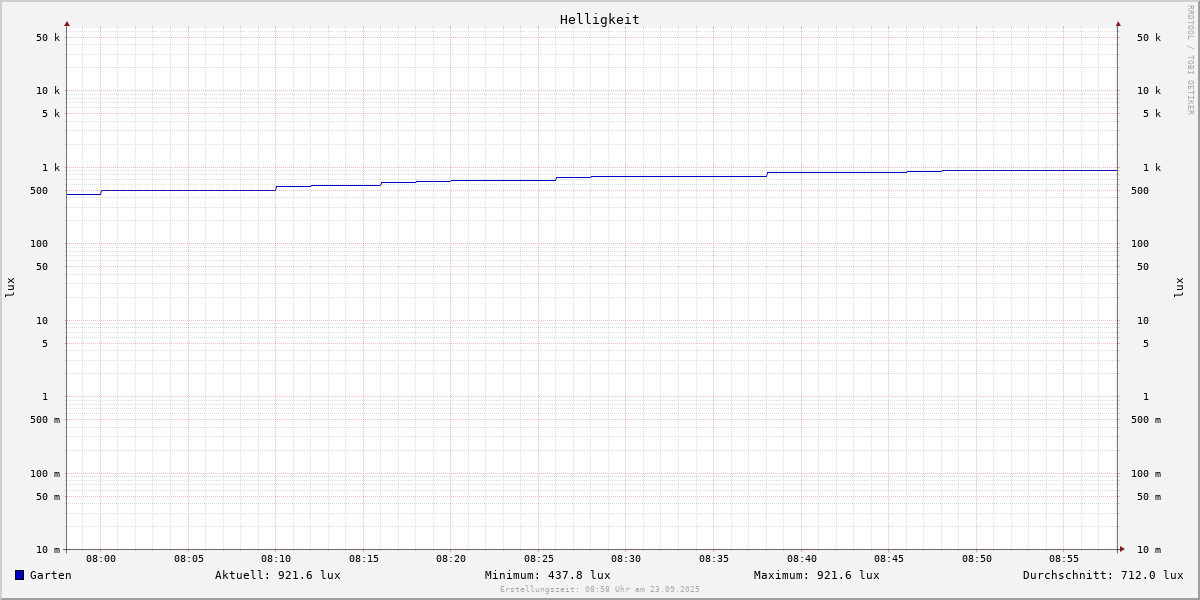Viewport: 1200px width, 600px height.
Task: Click the rotated lux label on right axis
Action: (x=1179, y=287)
